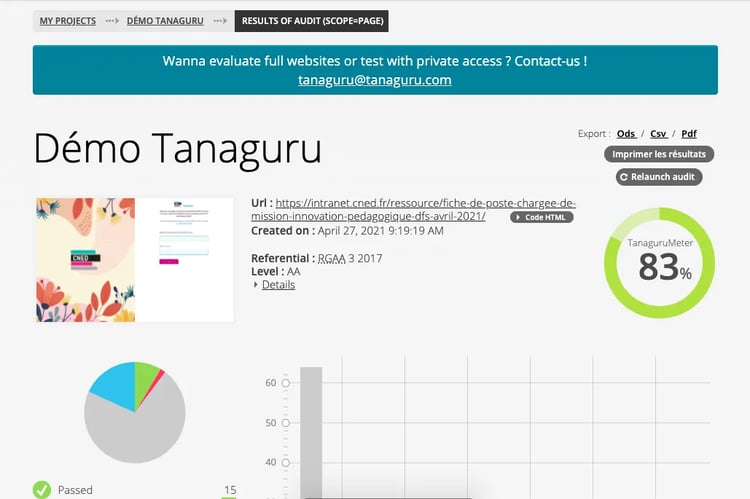Viewport: 750px width, 499px height.
Task: Open the Code HTML panel
Action: [543, 217]
